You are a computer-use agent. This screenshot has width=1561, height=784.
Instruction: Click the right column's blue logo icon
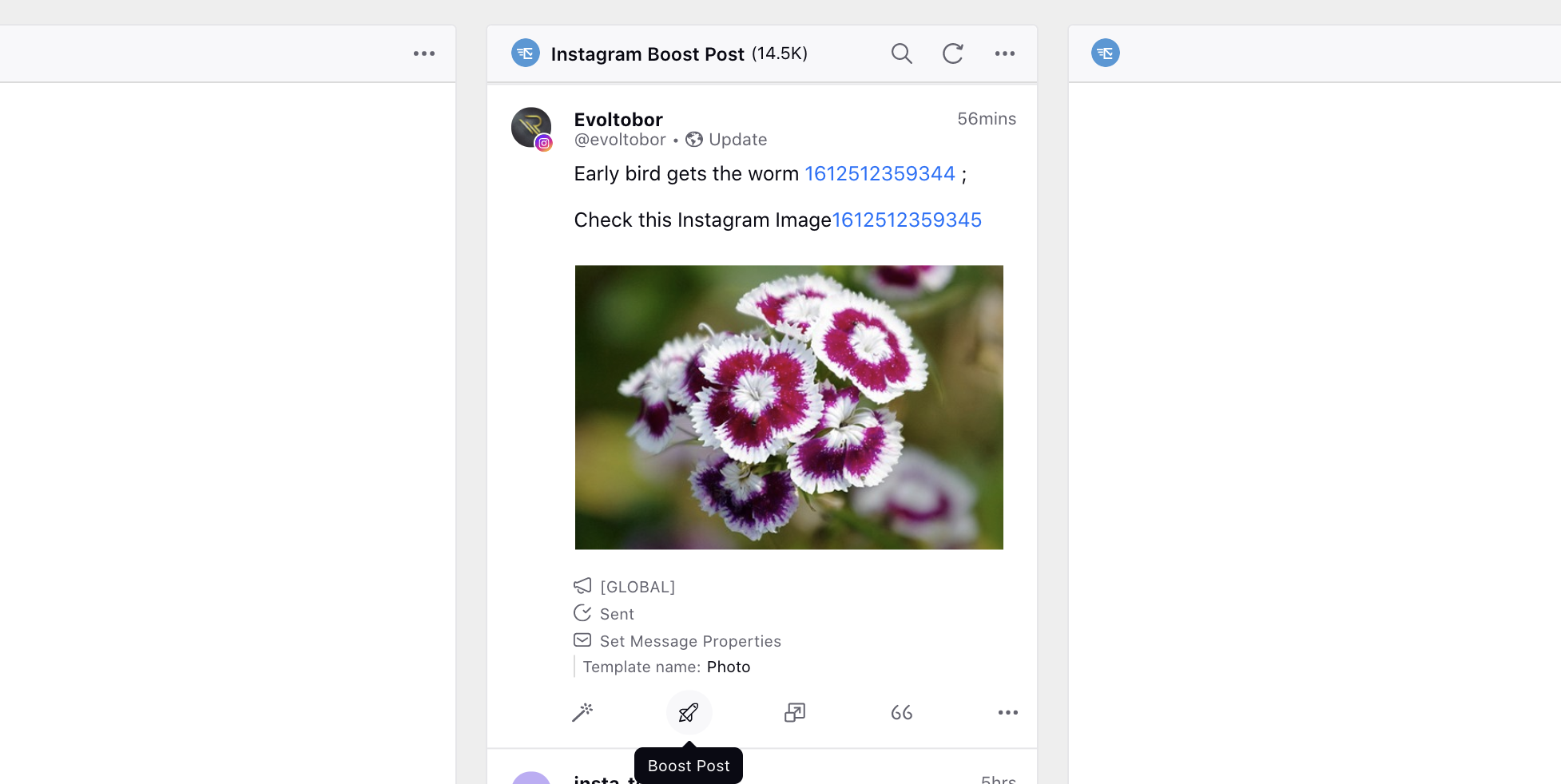[x=1105, y=53]
